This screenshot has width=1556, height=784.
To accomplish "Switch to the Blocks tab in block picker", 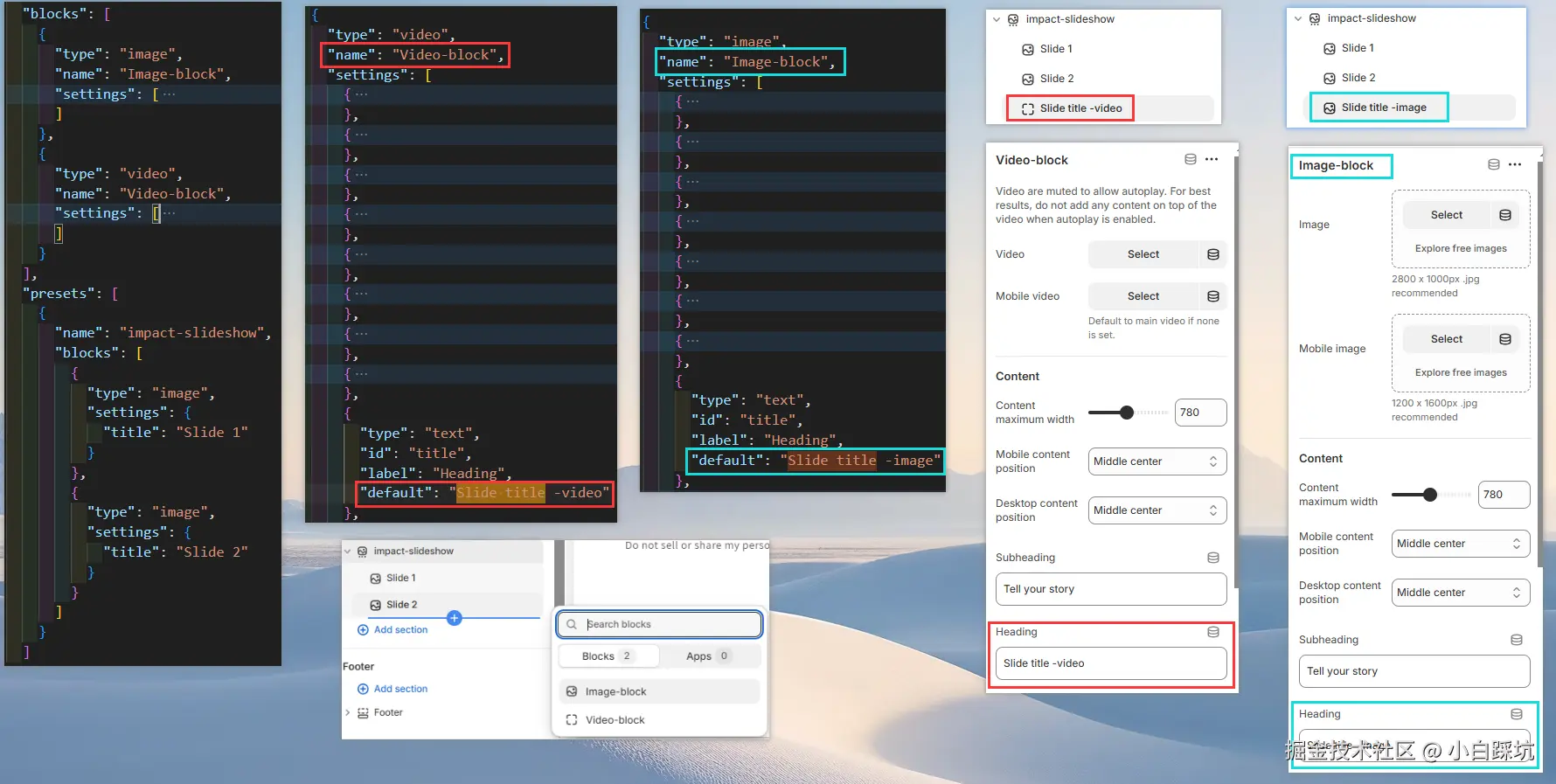I will tap(608, 656).
